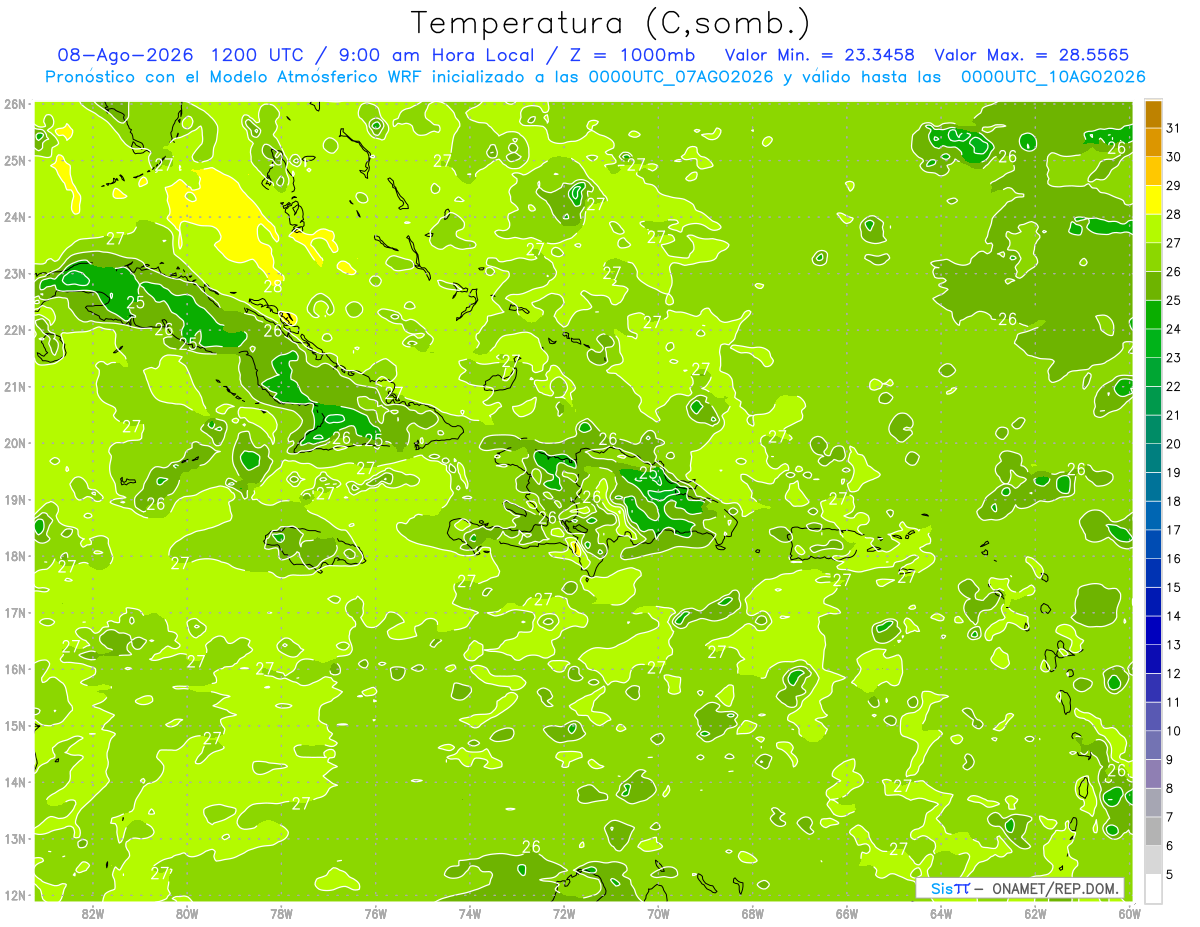Click the lime 27–28 swatch on color bar
Viewport: 1200px width, 927px height.
[x=1153, y=228]
